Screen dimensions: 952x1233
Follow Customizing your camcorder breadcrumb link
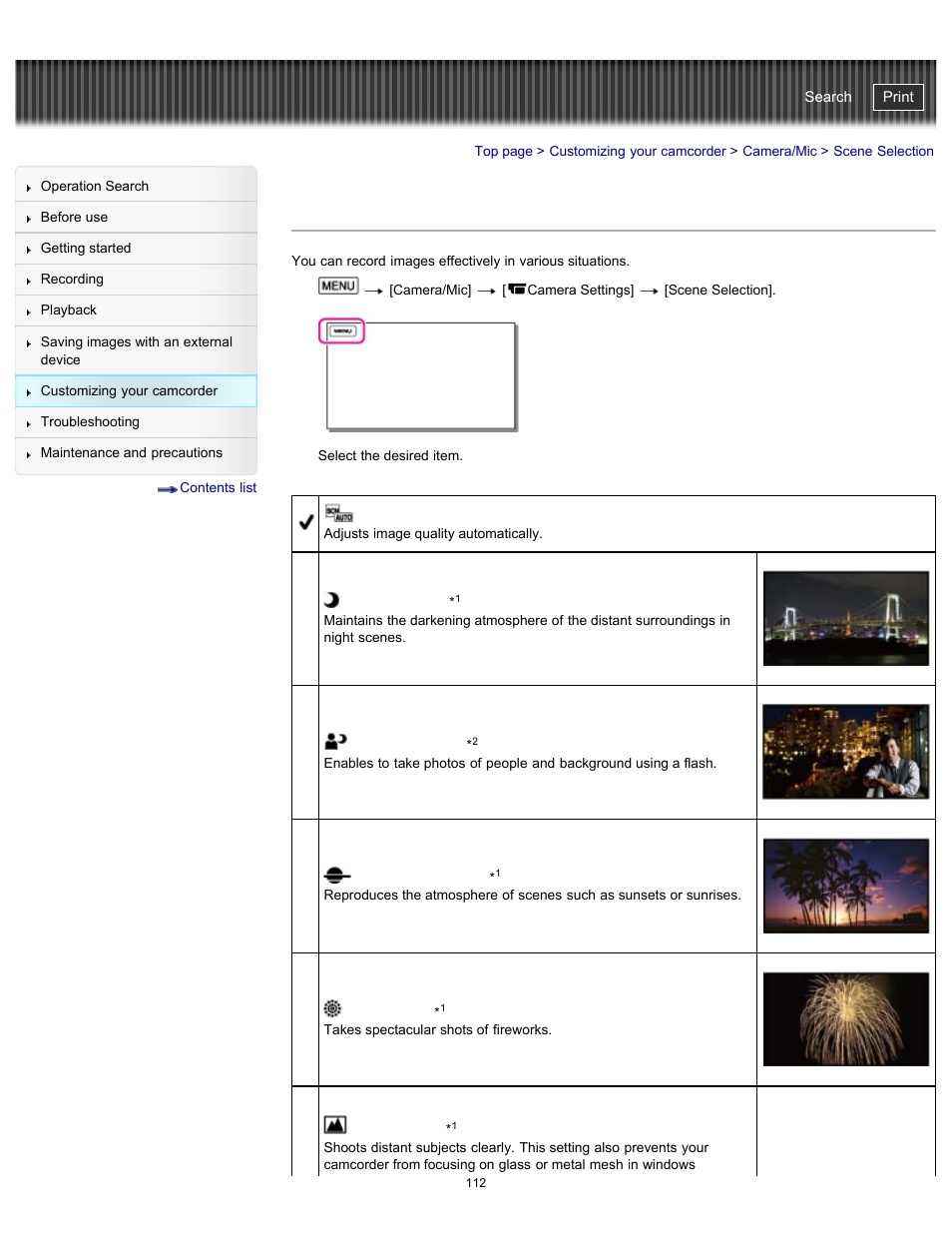[x=638, y=151]
